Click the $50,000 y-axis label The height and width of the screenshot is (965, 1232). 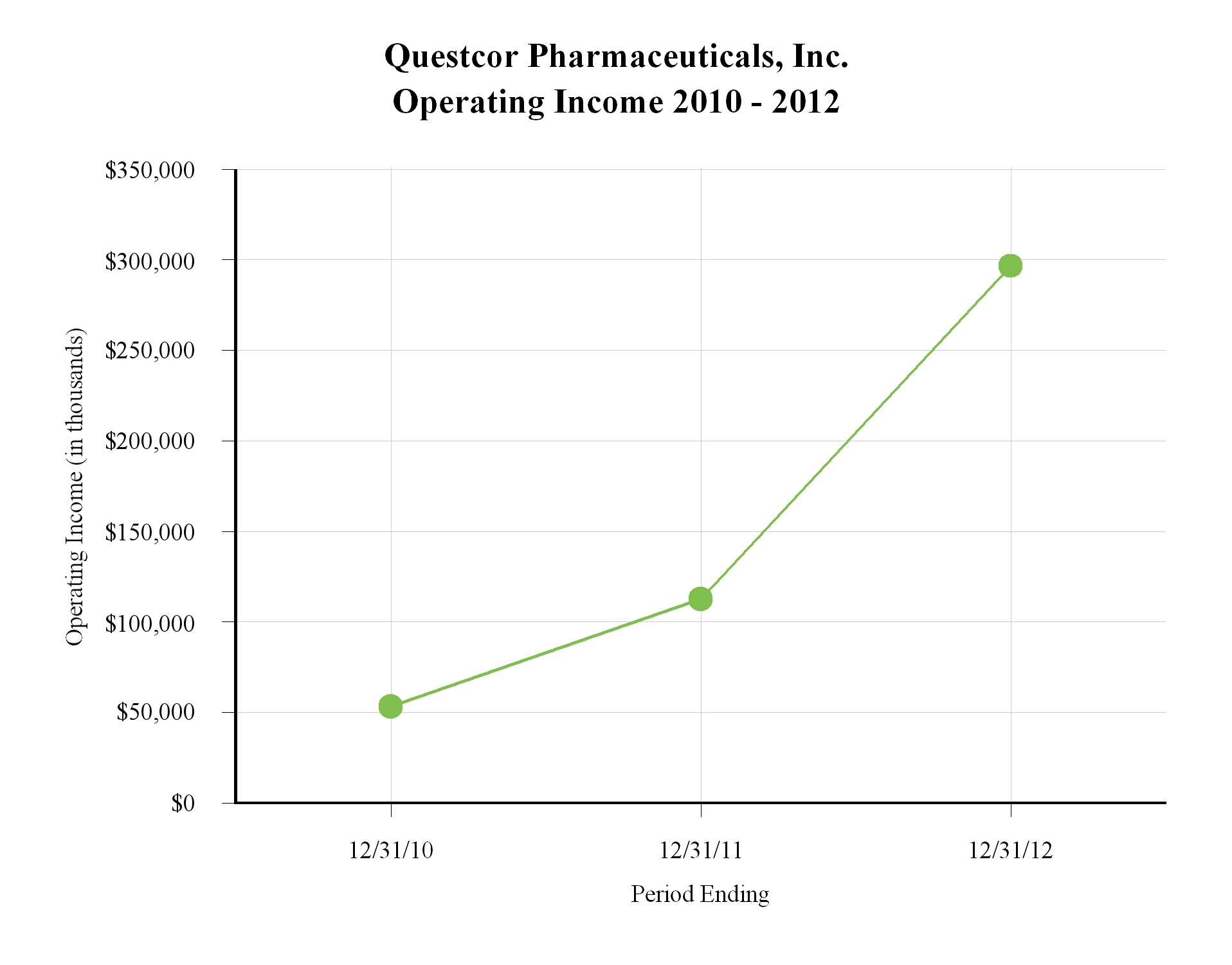156,713
